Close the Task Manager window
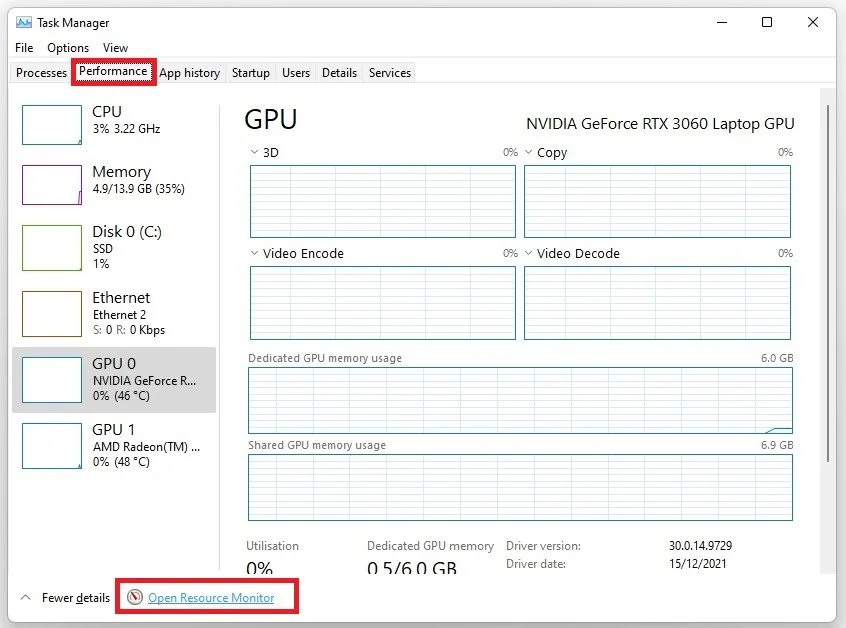846x628 pixels. [x=813, y=22]
